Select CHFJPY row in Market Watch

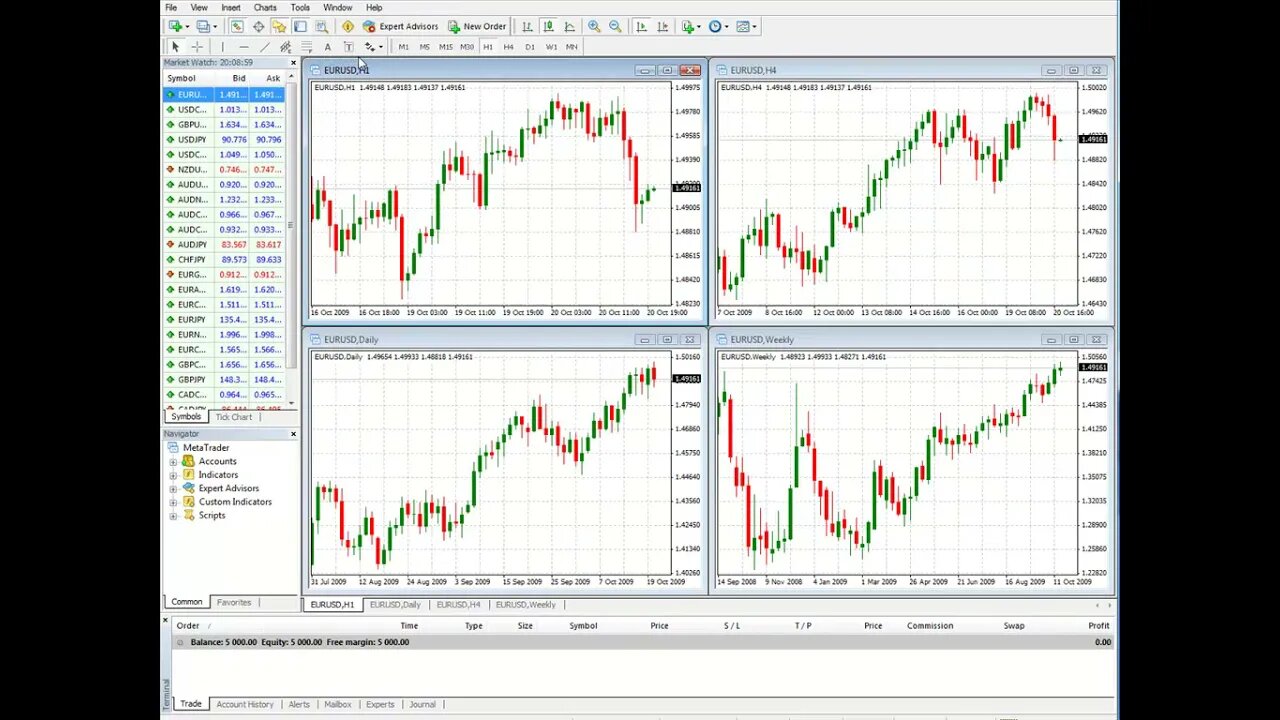pos(224,260)
